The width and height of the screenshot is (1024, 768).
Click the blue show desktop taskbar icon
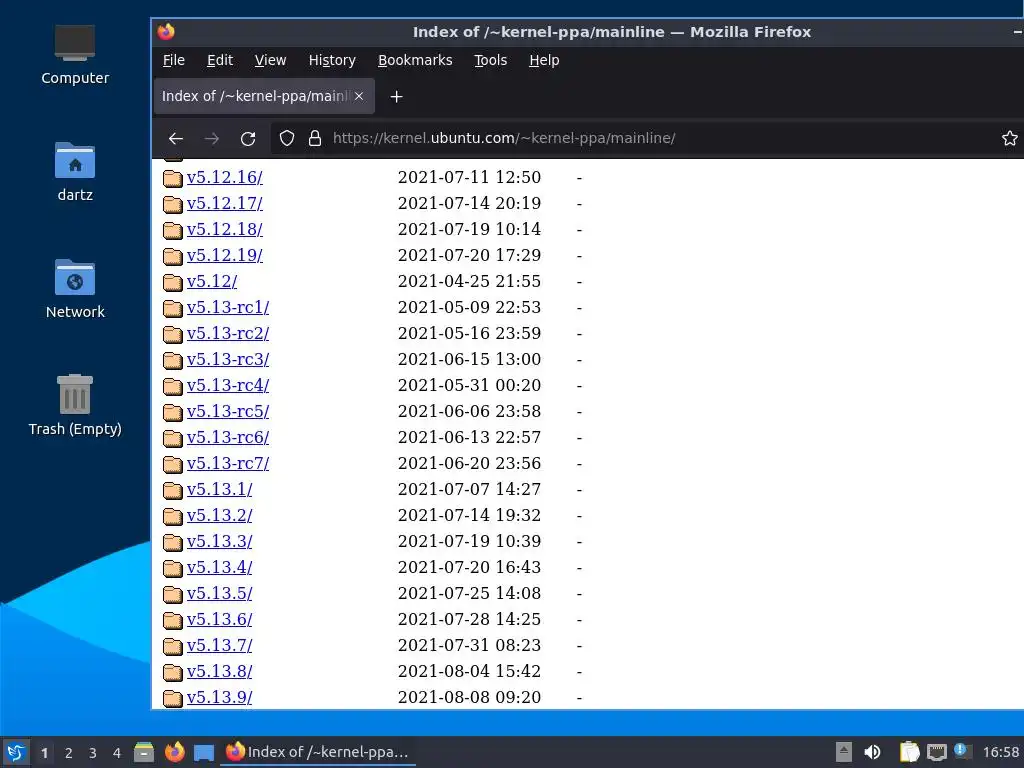204,753
